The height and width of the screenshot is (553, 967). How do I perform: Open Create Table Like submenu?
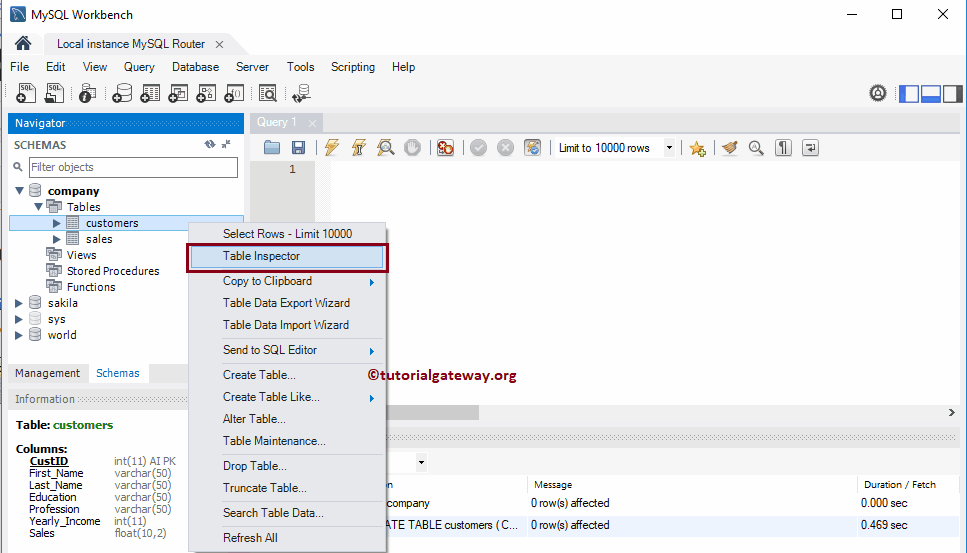click(x=287, y=397)
